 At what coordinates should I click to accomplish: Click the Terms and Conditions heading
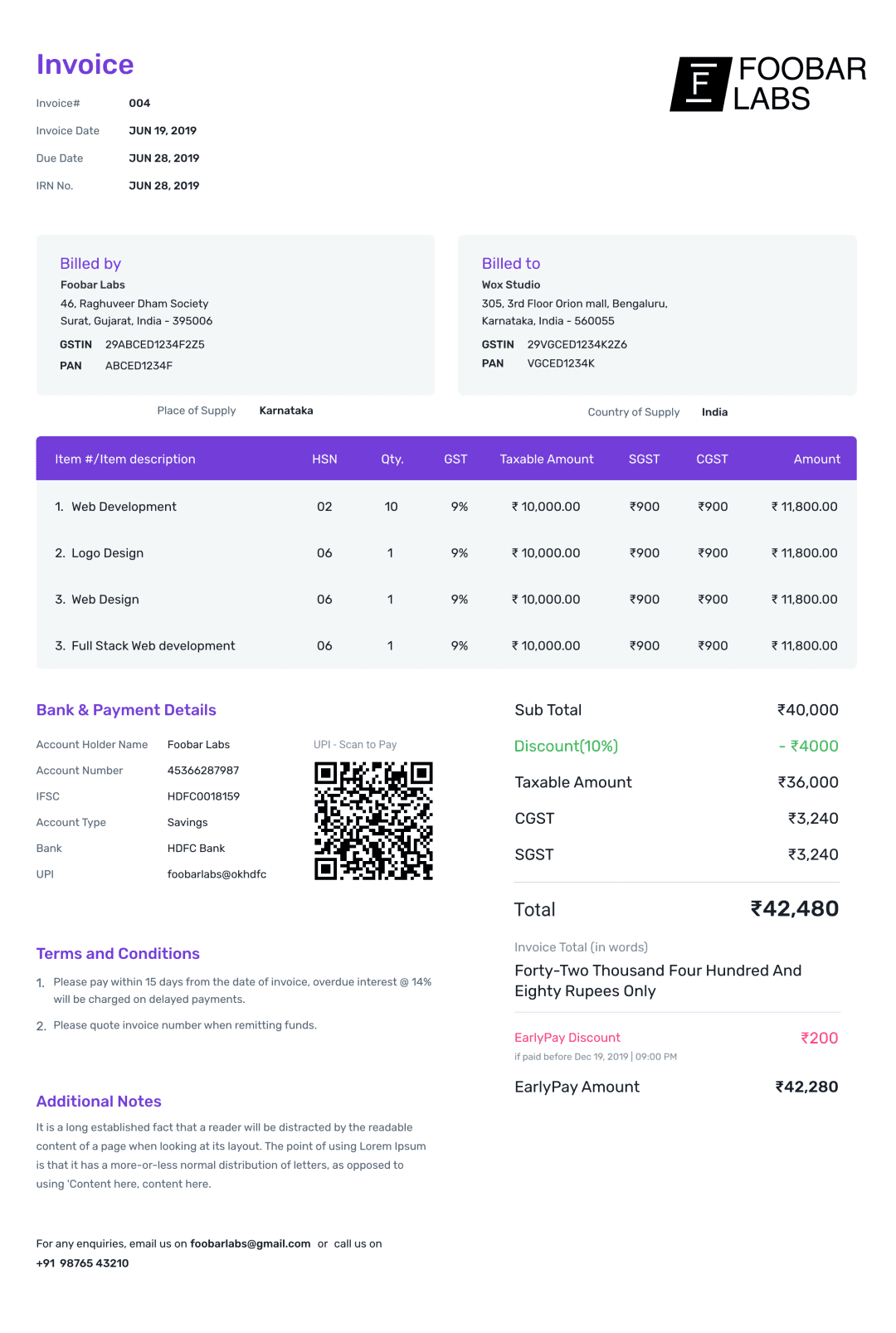point(118,954)
